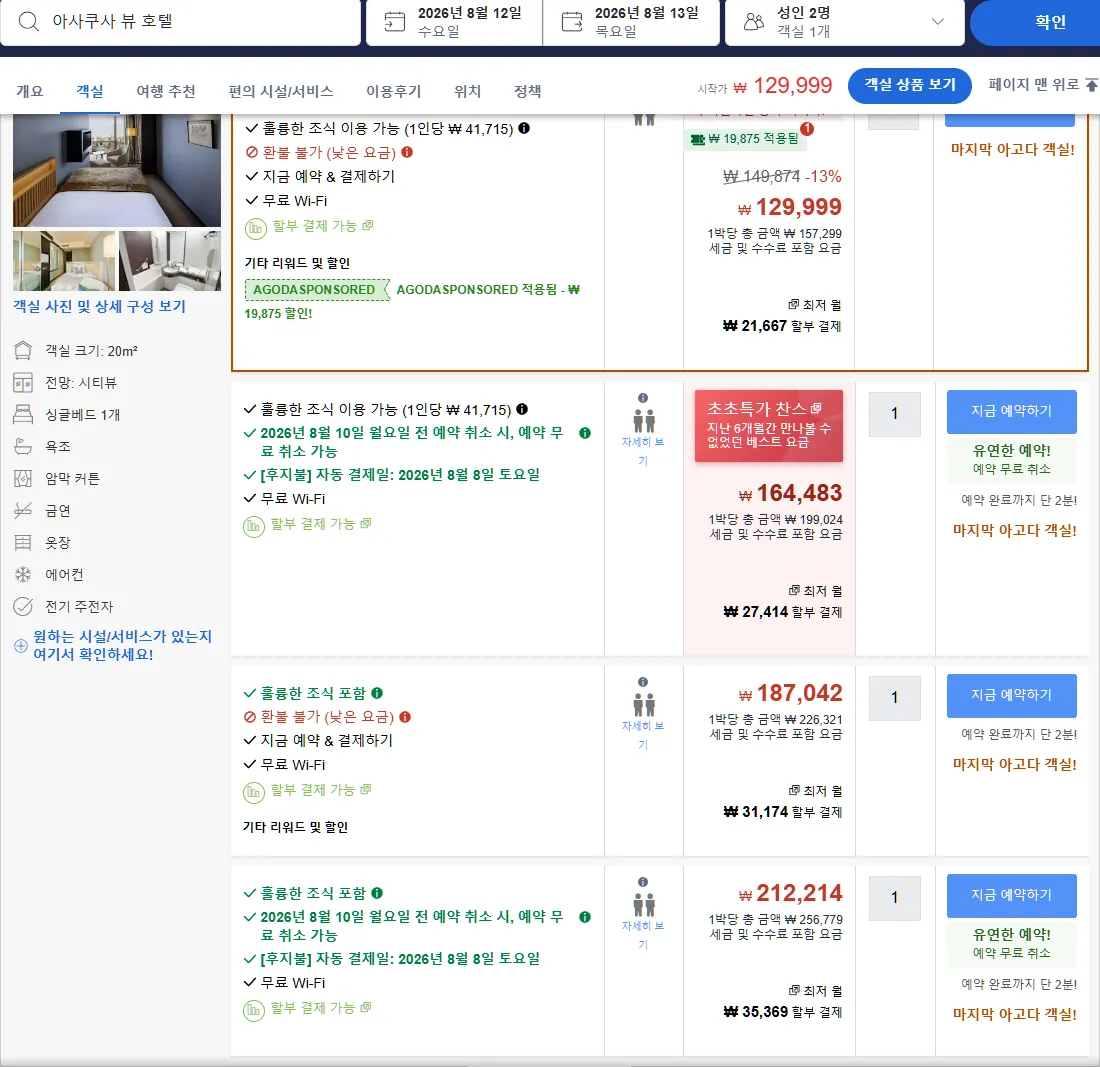
Task: Click the info icon next to 훌륭한 조식 포함 in ₩212,214 offer
Action: point(377,893)
